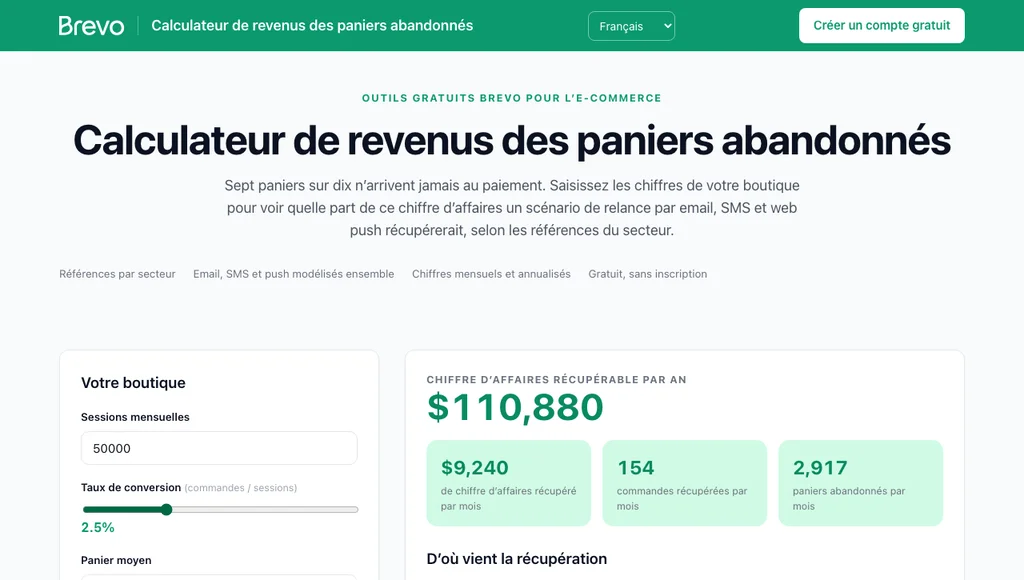Click the $110,880 annual revenue figure
The height and width of the screenshot is (580, 1024).
[515, 407]
